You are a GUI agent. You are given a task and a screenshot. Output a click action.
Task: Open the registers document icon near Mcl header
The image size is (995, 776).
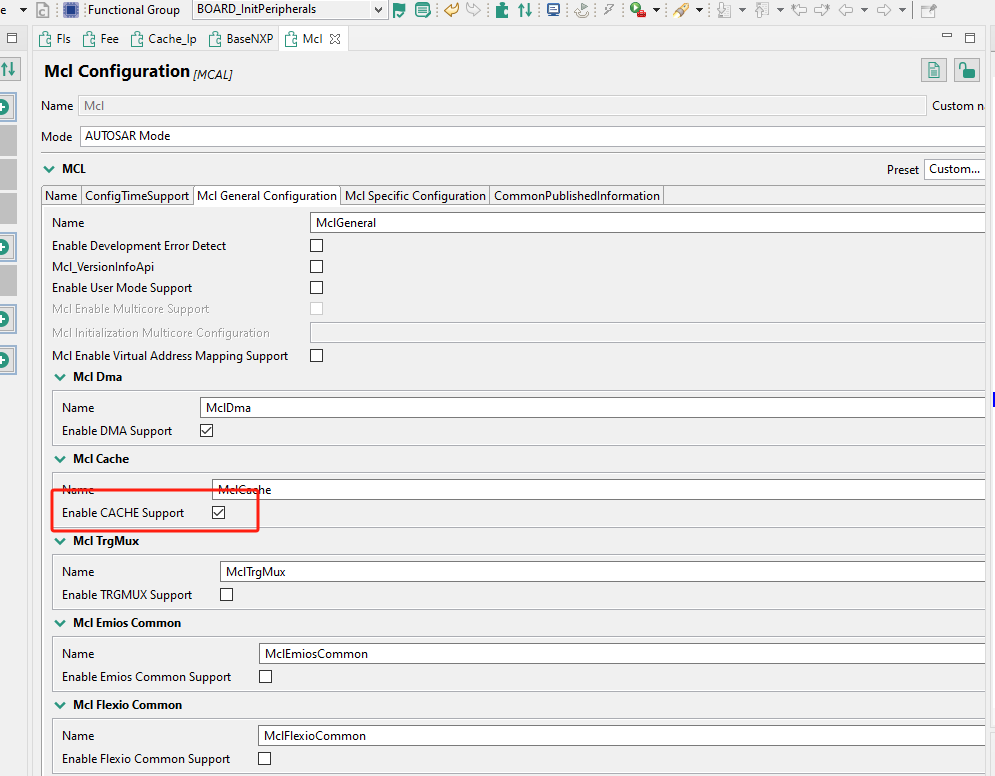click(933, 70)
